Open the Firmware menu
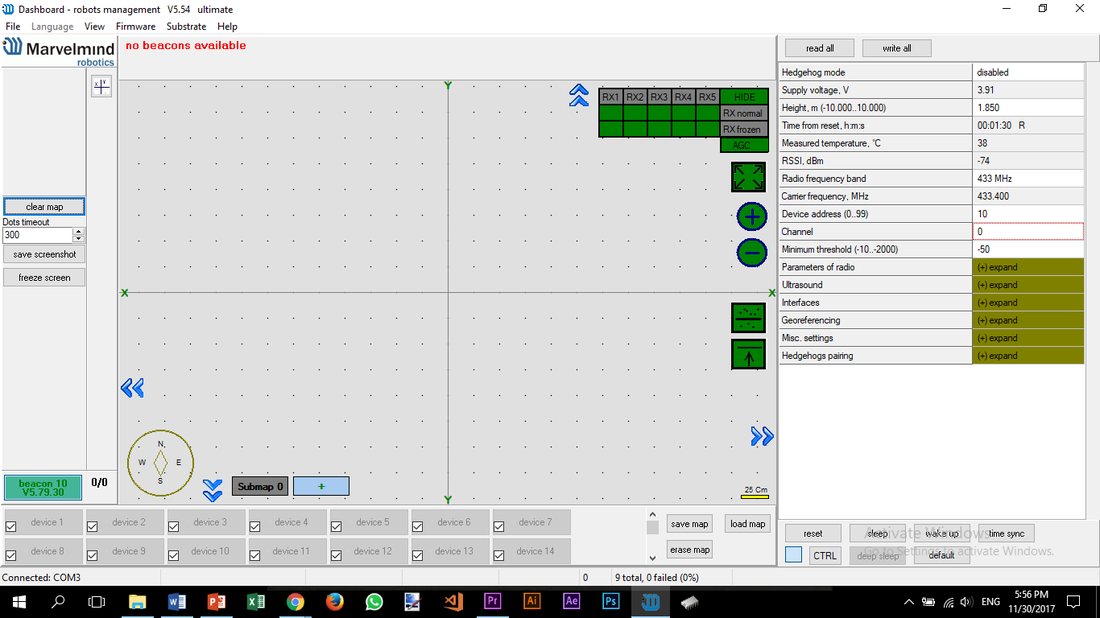This screenshot has width=1100, height=618. tap(135, 26)
